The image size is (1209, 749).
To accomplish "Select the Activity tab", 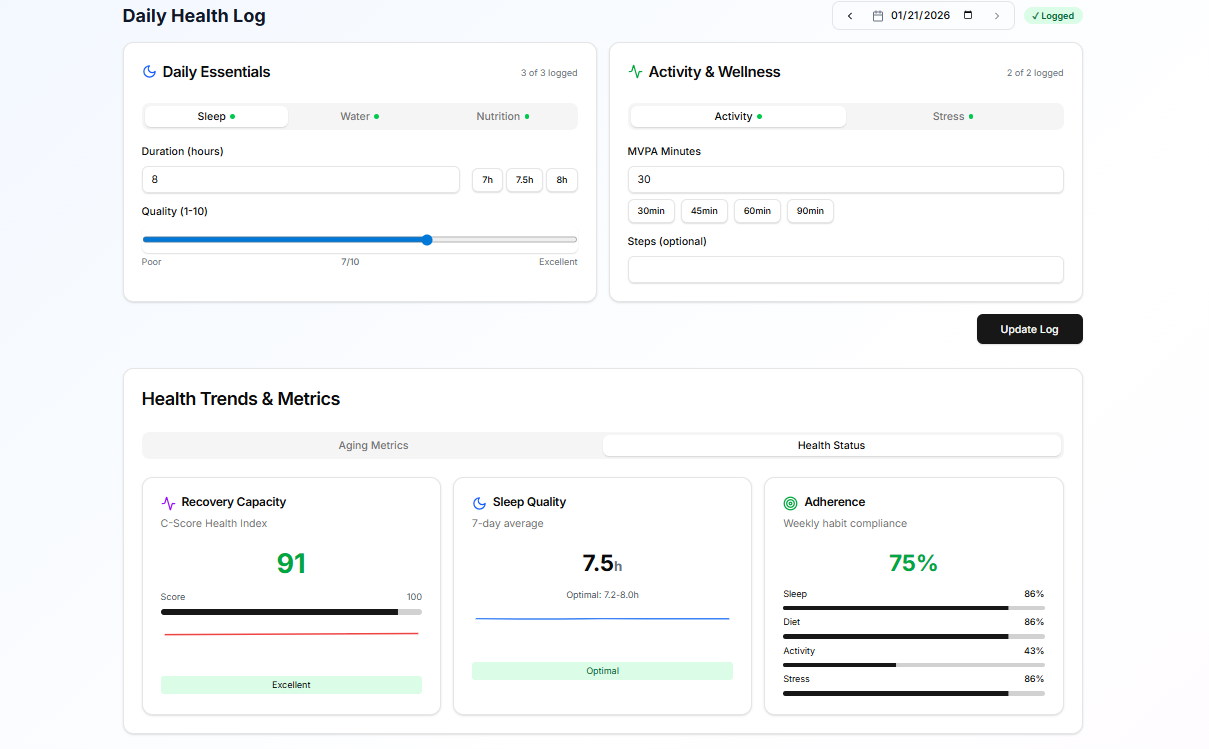I will click(x=738, y=116).
